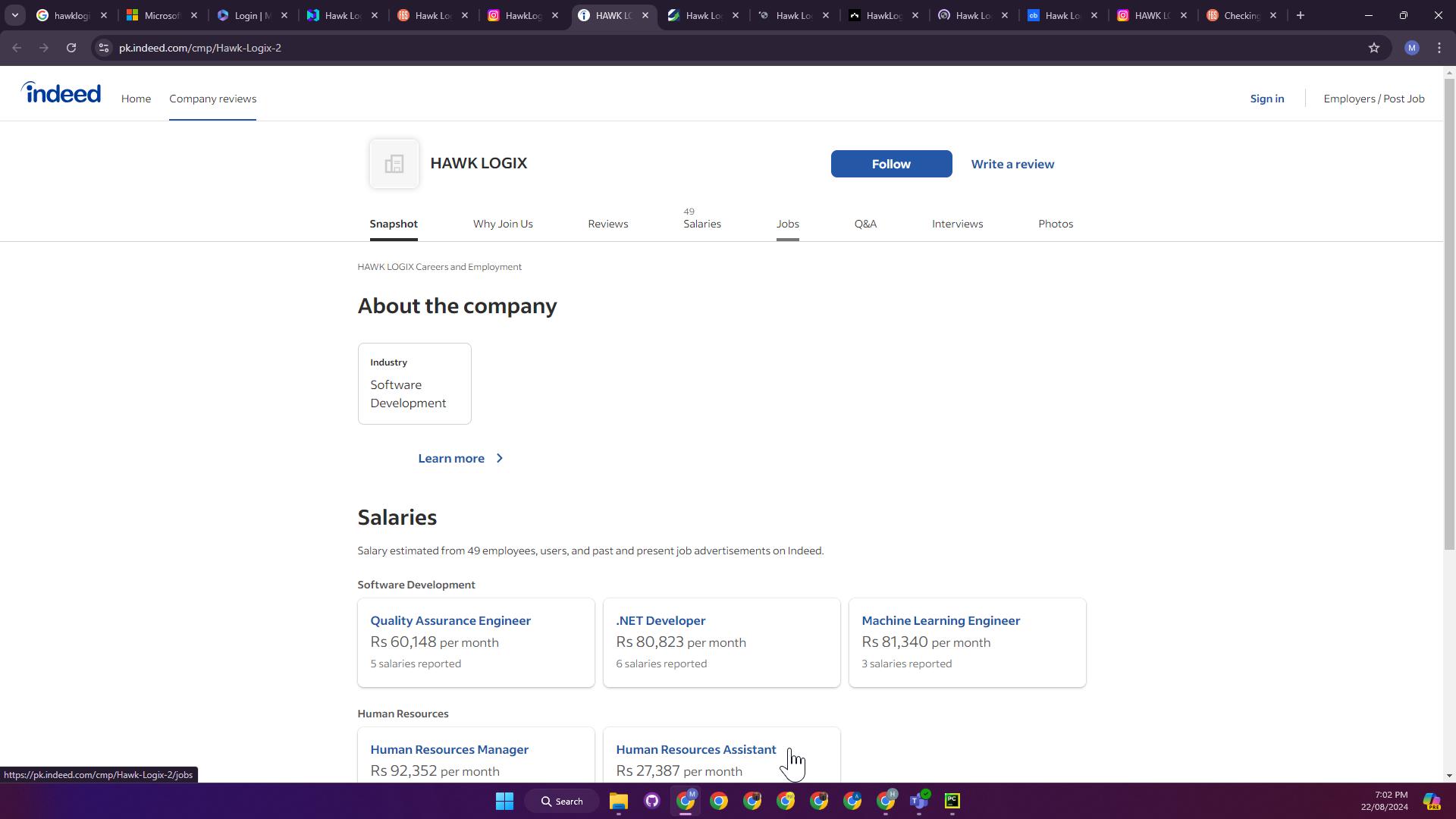
Task: Reload the page with the refresh icon
Action: [x=71, y=48]
